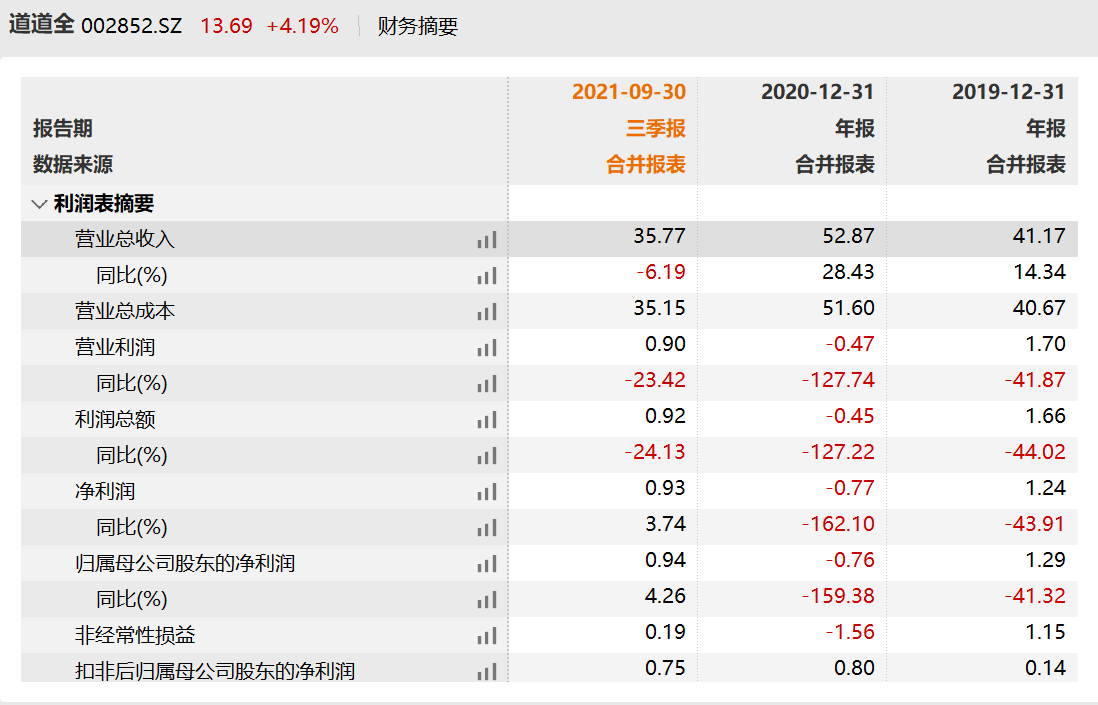
Task: Click chart icon beside 营业总成本
Action: point(487,312)
